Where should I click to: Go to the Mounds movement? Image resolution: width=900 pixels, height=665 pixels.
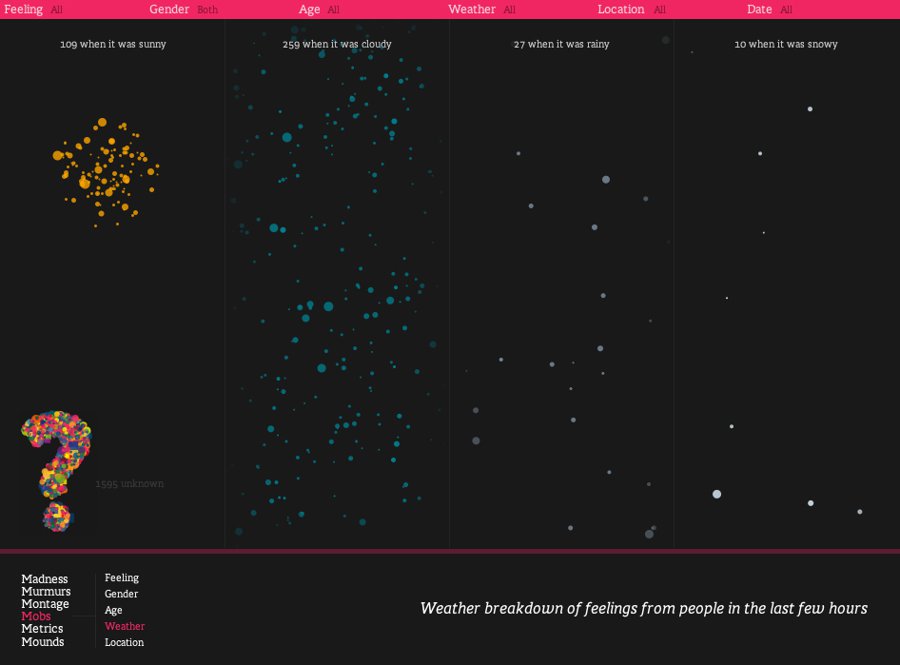pyautogui.click(x=43, y=642)
